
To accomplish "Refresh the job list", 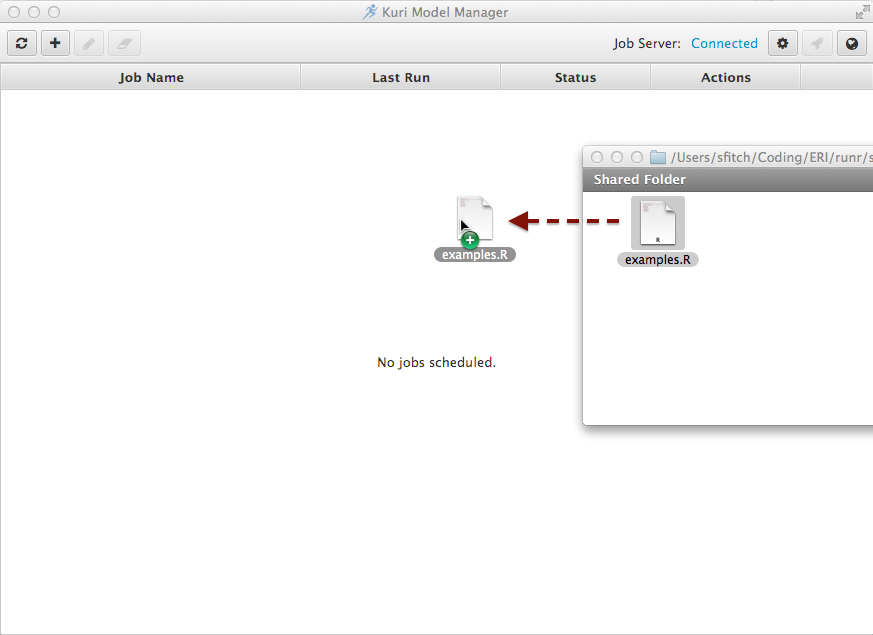I will pos(21,43).
